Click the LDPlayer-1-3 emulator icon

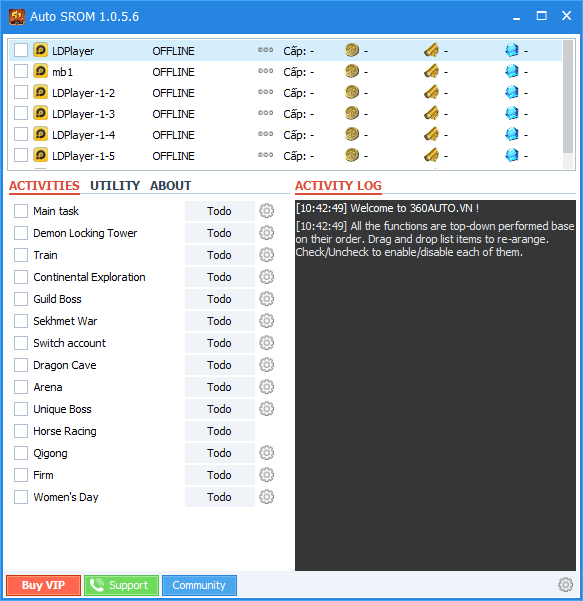(x=40, y=113)
